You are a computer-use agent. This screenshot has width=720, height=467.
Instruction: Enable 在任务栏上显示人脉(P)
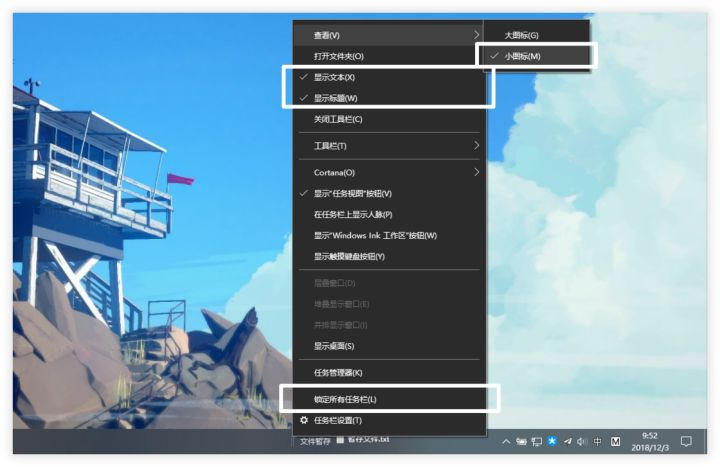pyautogui.click(x=389, y=214)
